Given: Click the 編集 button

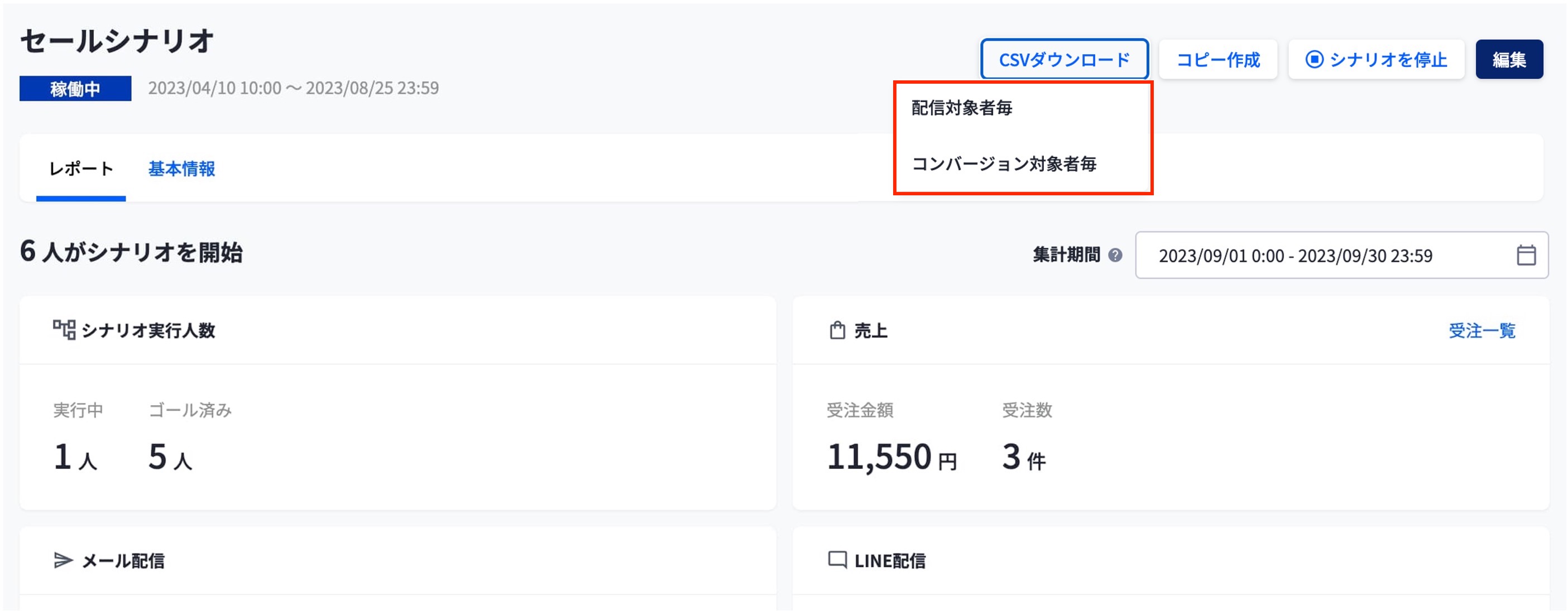Looking at the screenshot, I should tap(1508, 60).
